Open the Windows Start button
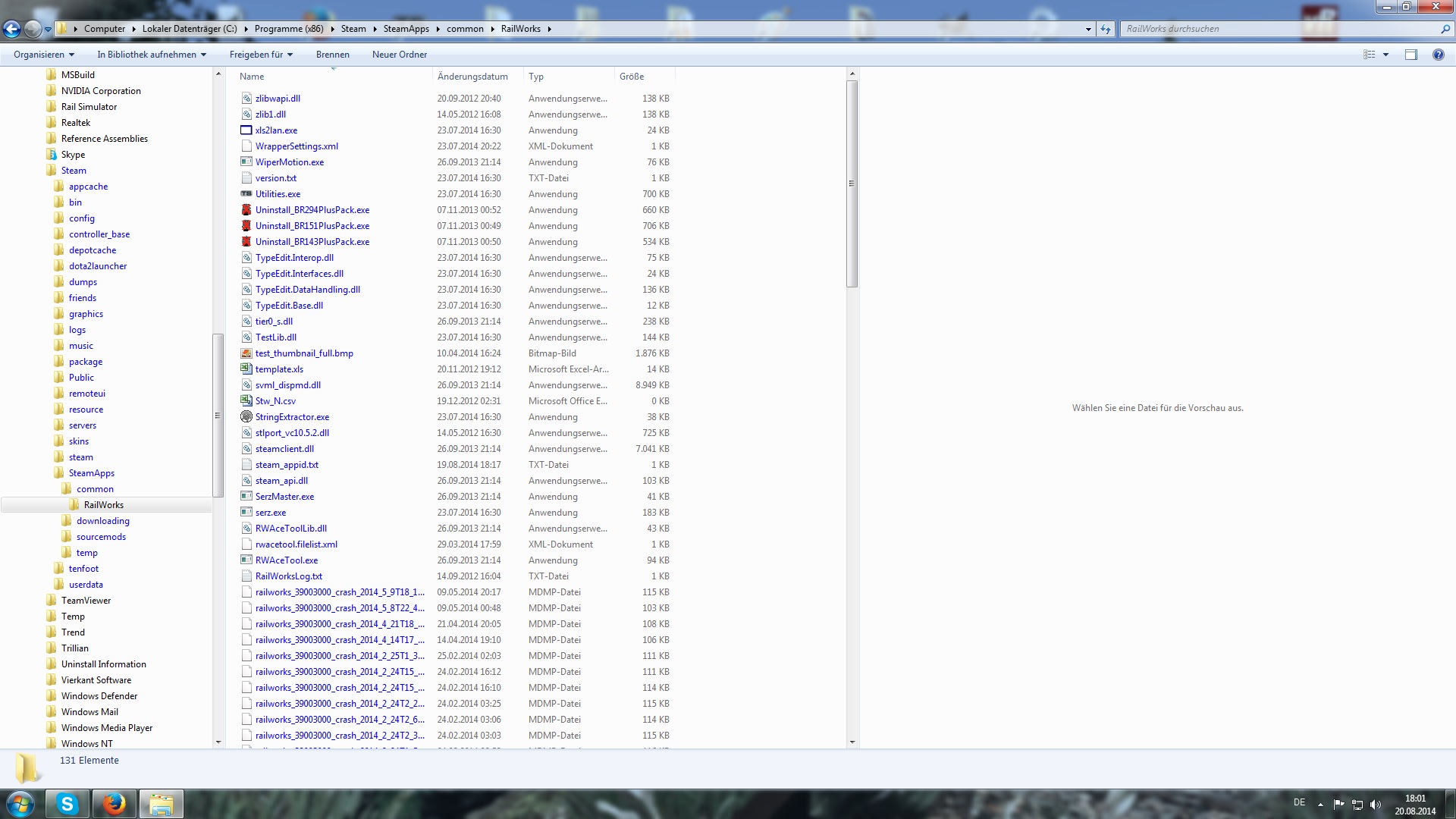The height and width of the screenshot is (819, 1456). [20, 804]
